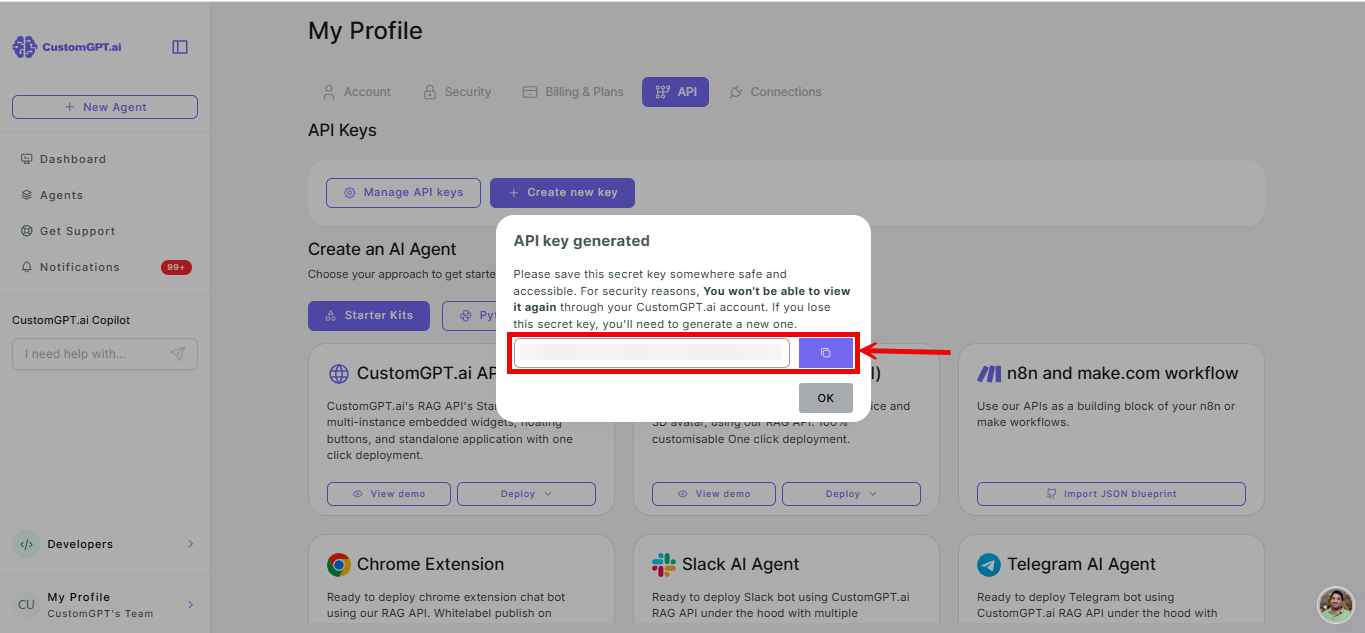Viewport: 1365px width, 633px height.
Task: Click the Telegram AI Agent icon
Action: (989, 565)
